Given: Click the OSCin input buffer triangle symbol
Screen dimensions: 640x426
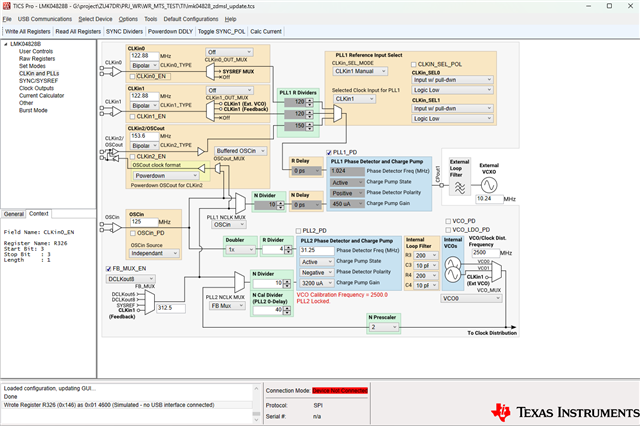Looking at the screenshot, I should 117,228.
